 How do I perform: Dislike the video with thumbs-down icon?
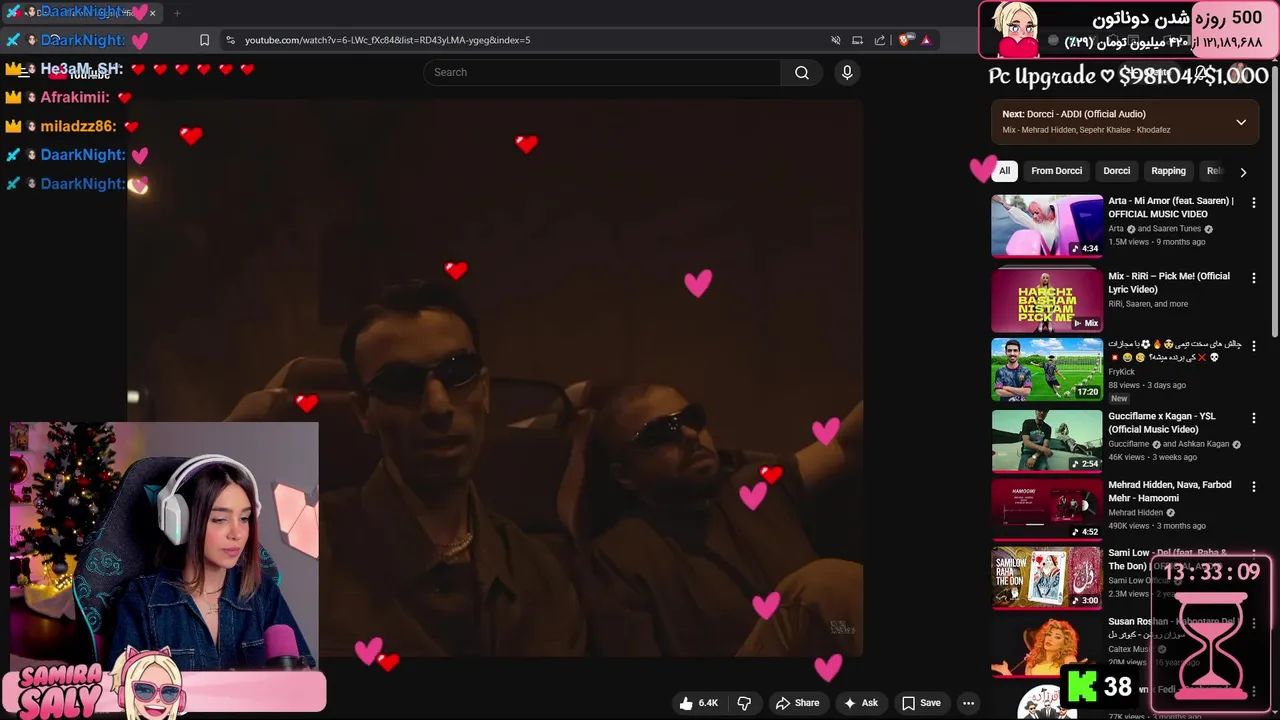[x=744, y=703]
